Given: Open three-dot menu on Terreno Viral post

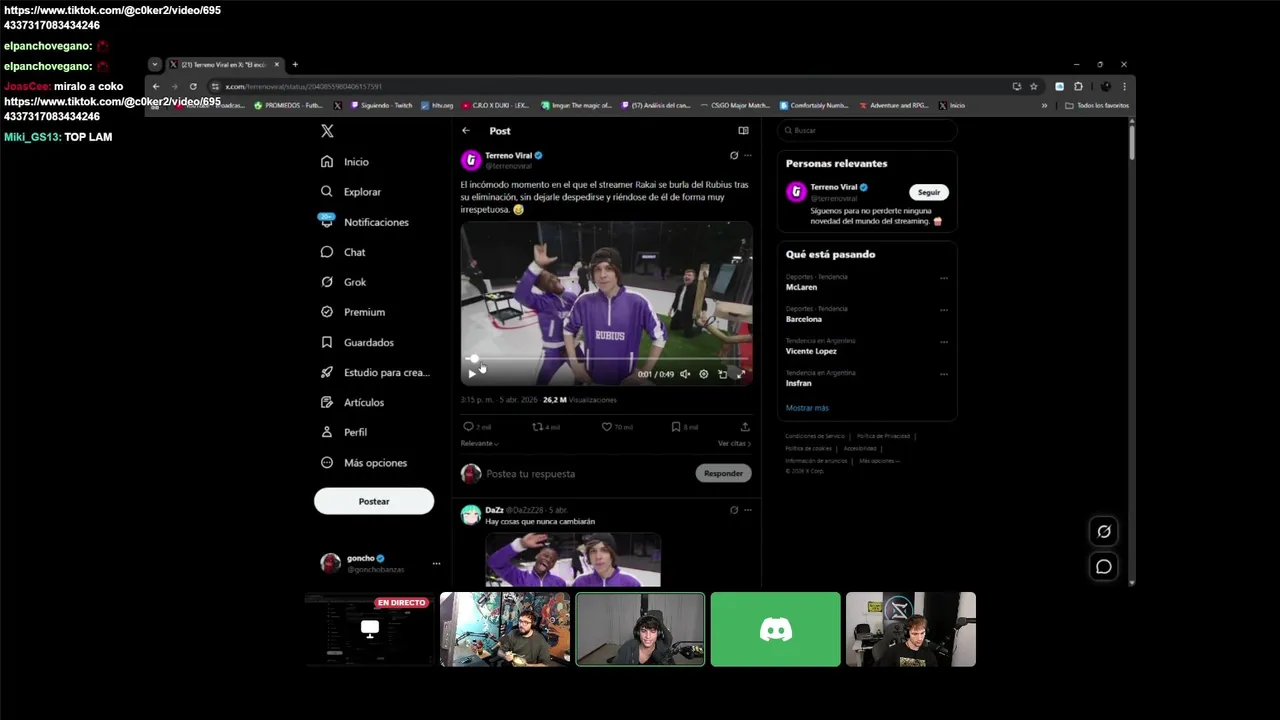Looking at the screenshot, I should tap(747, 156).
